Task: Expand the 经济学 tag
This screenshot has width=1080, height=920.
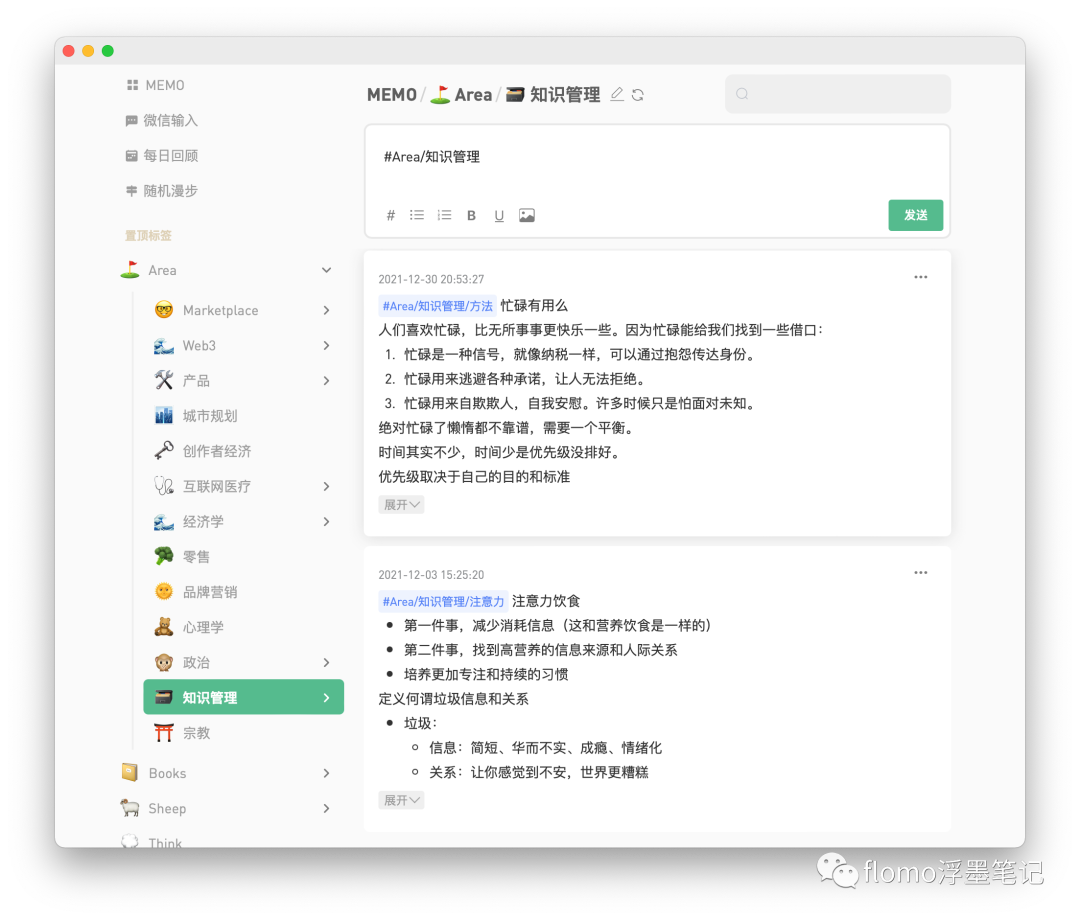Action: click(x=326, y=522)
